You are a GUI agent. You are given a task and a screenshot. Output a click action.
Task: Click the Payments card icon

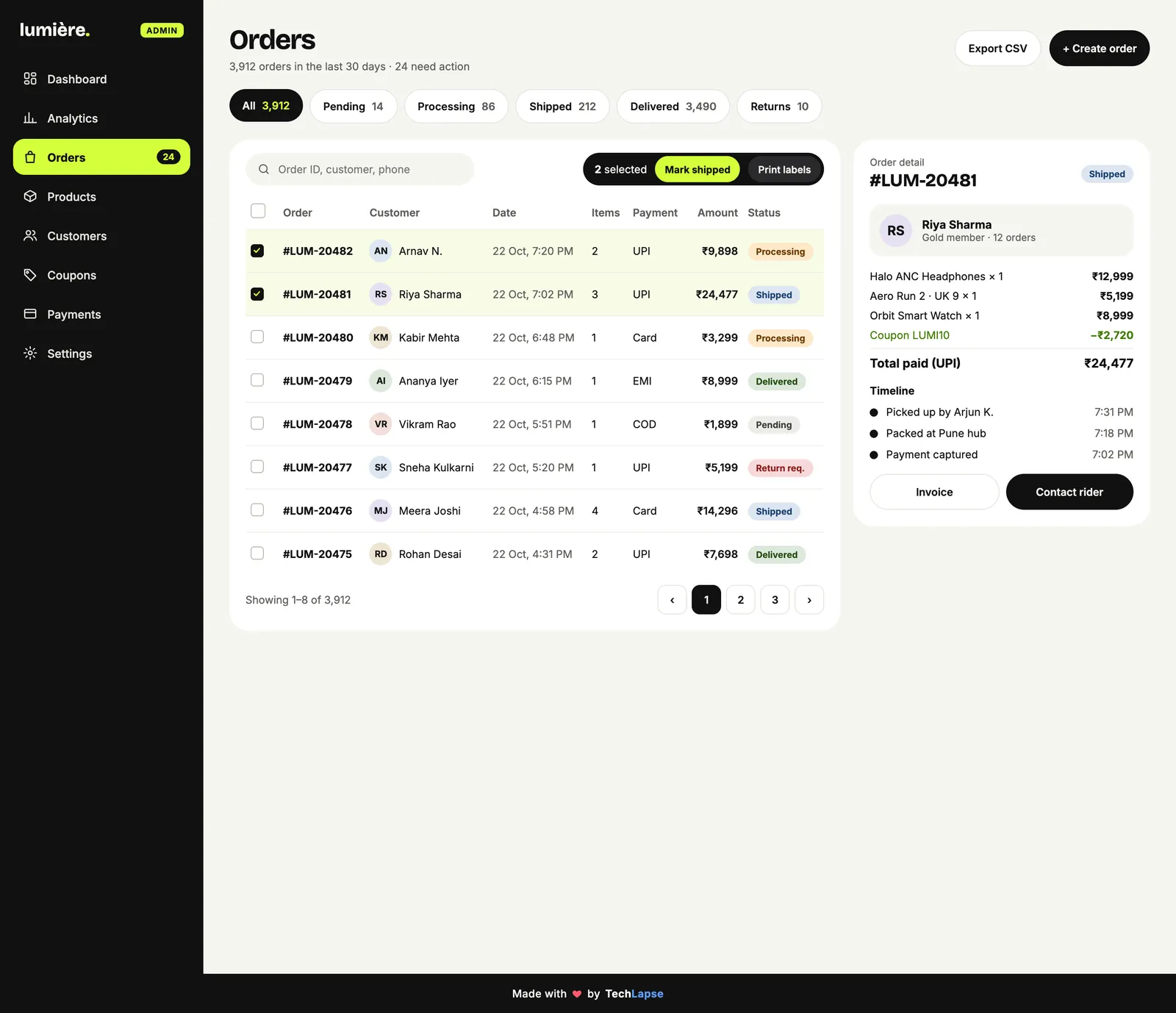click(x=30, y=314)
